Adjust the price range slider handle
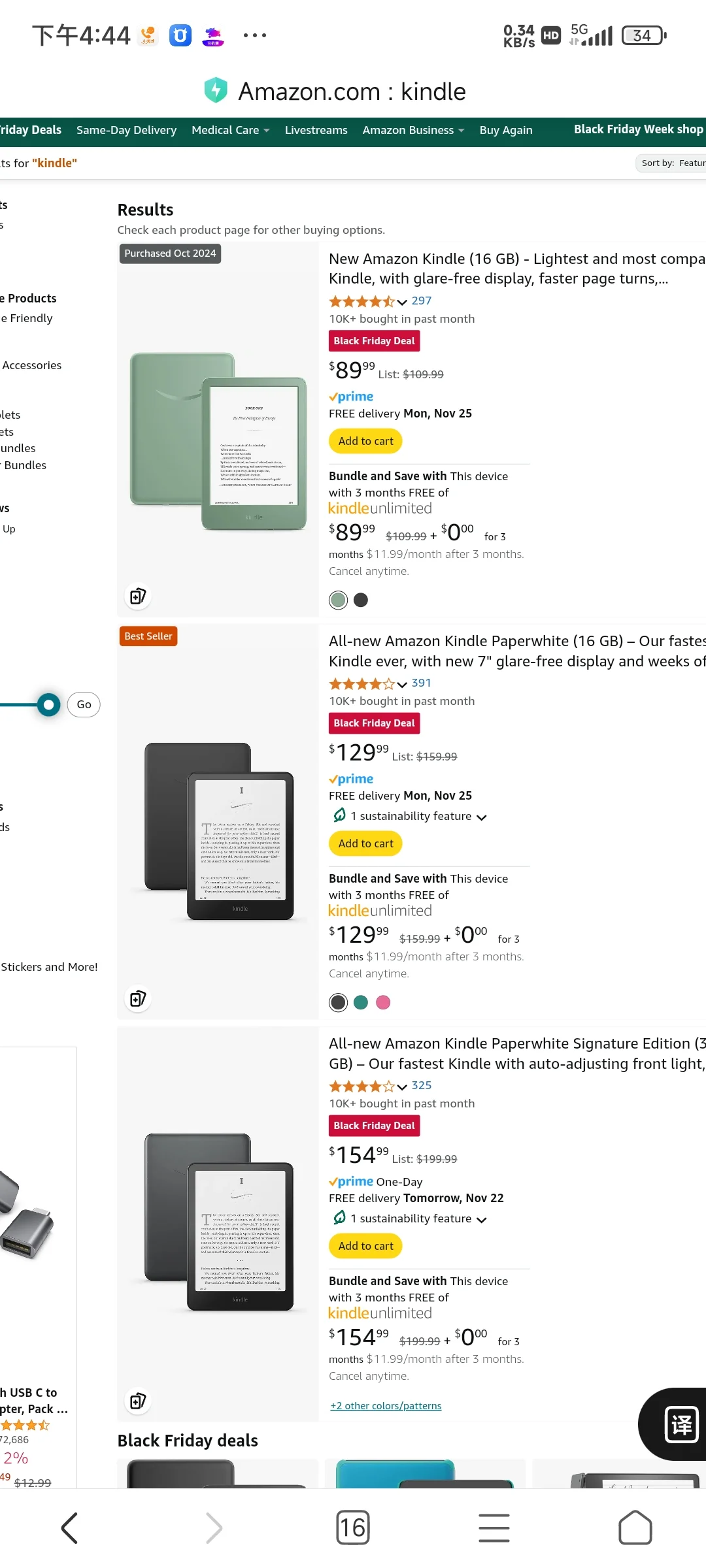The height and width of the screenshot is (1568, 706). pos(48,704)
